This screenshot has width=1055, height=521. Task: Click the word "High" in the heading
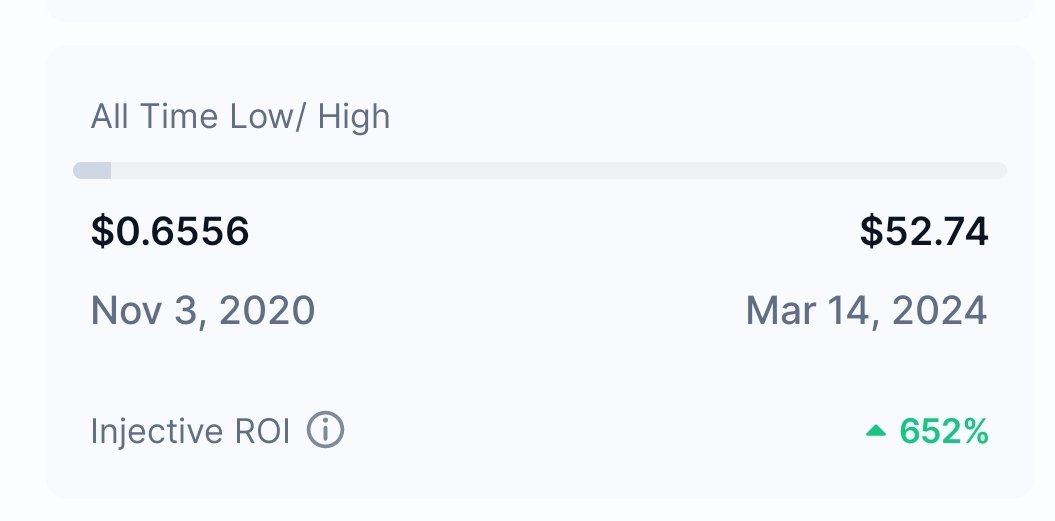354,117
